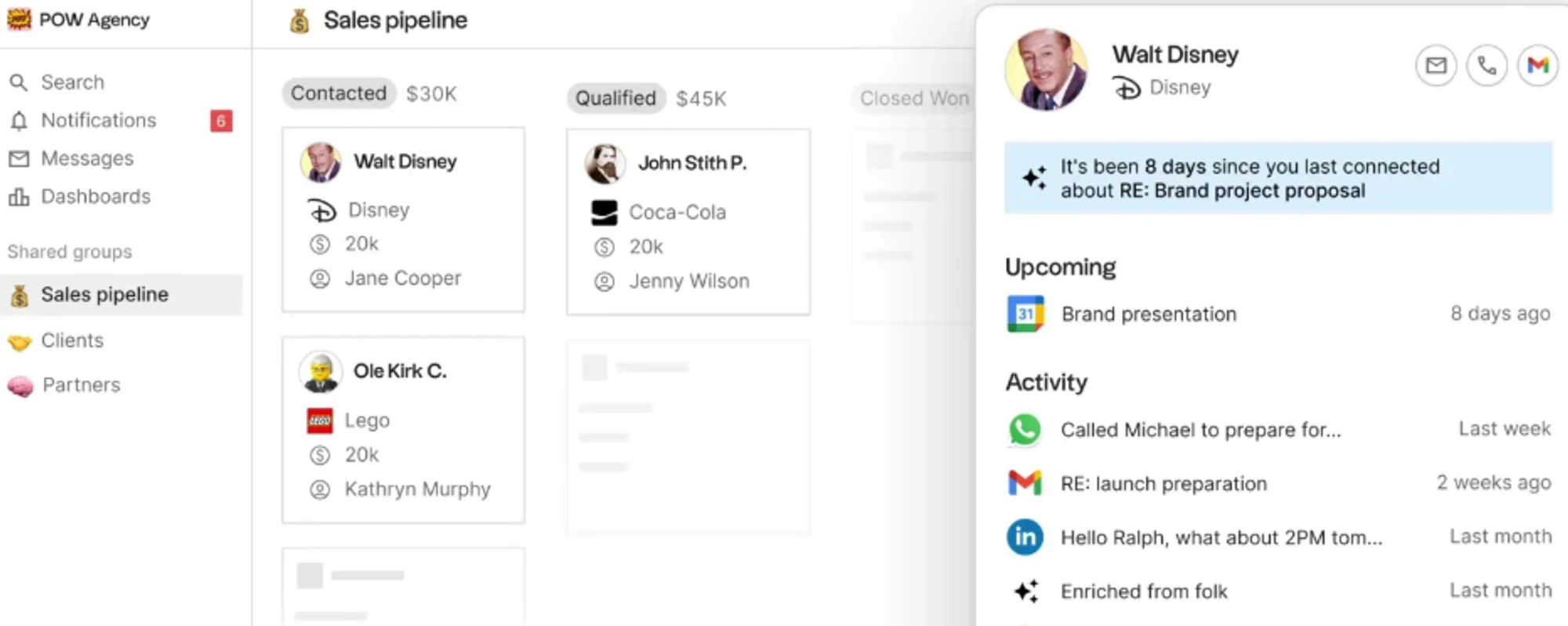Click the $45K Qualified column total
This screenshot has height=626, width=1568.
pyautogui.click(x=701, y=99)
